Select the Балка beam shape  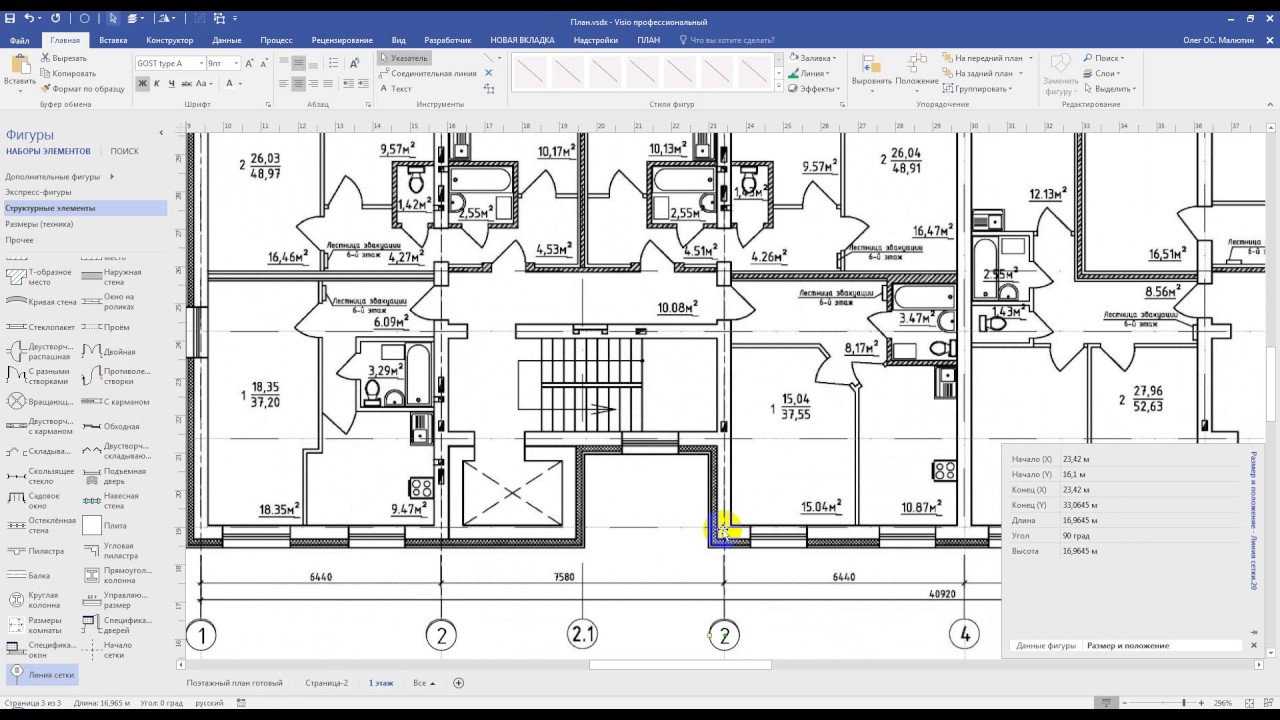tap(28, 575)
